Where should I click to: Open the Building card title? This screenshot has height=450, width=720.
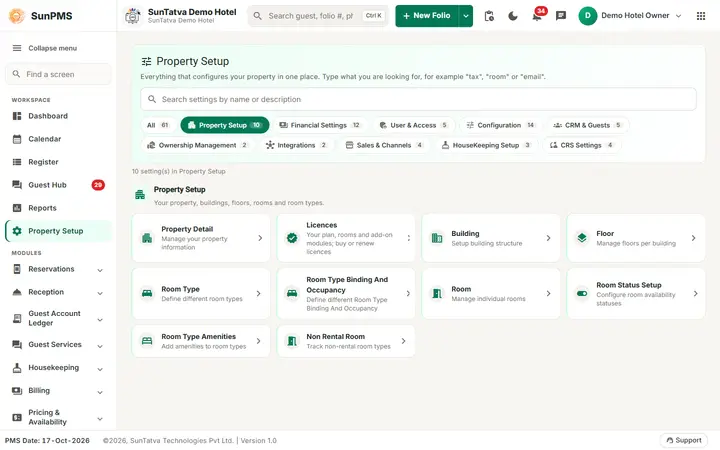(465, 233)
